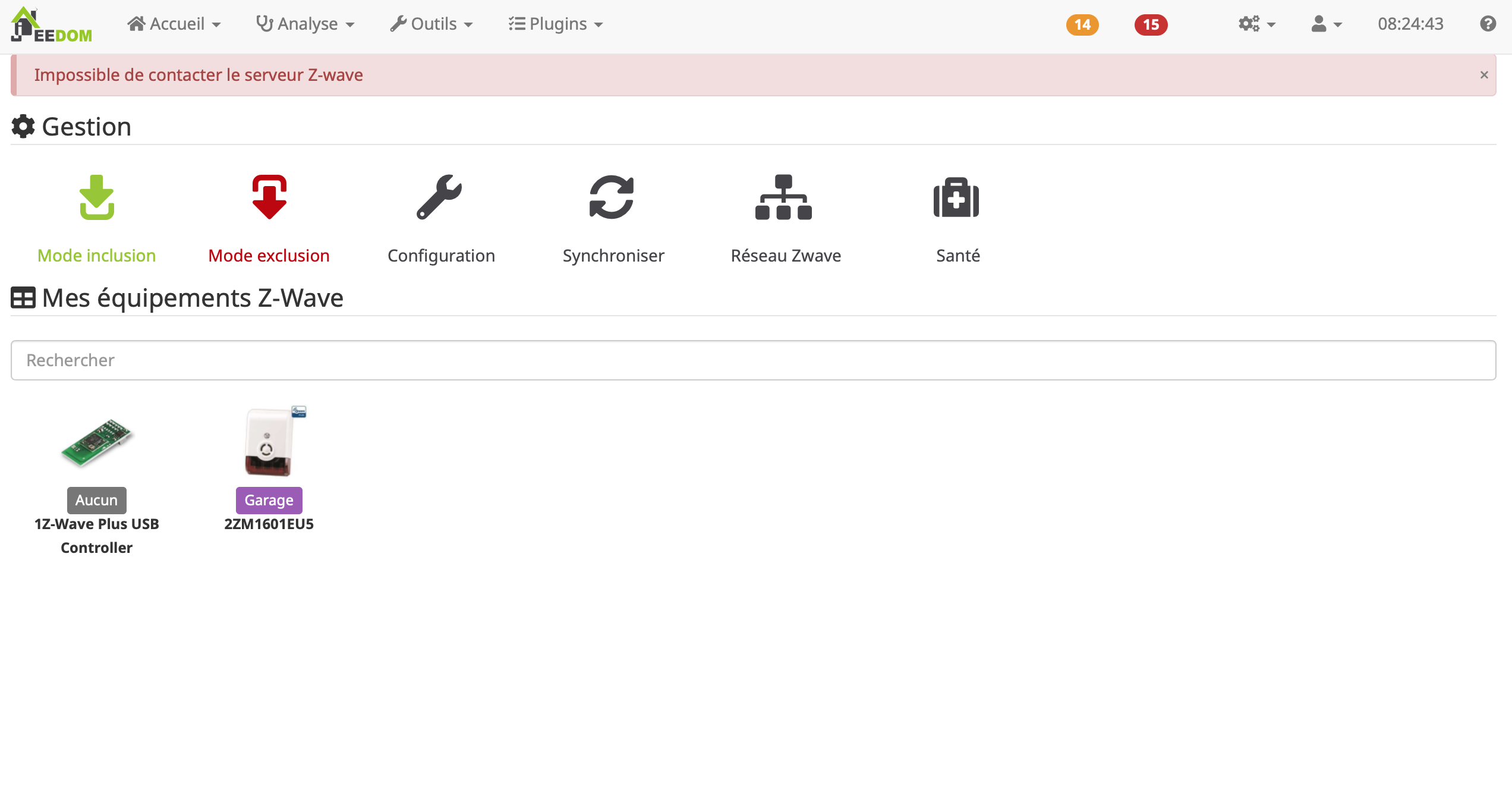Open the Outils menu
Image resolution: width=1512 pixels, height=799 pixels.
(431, 24)
